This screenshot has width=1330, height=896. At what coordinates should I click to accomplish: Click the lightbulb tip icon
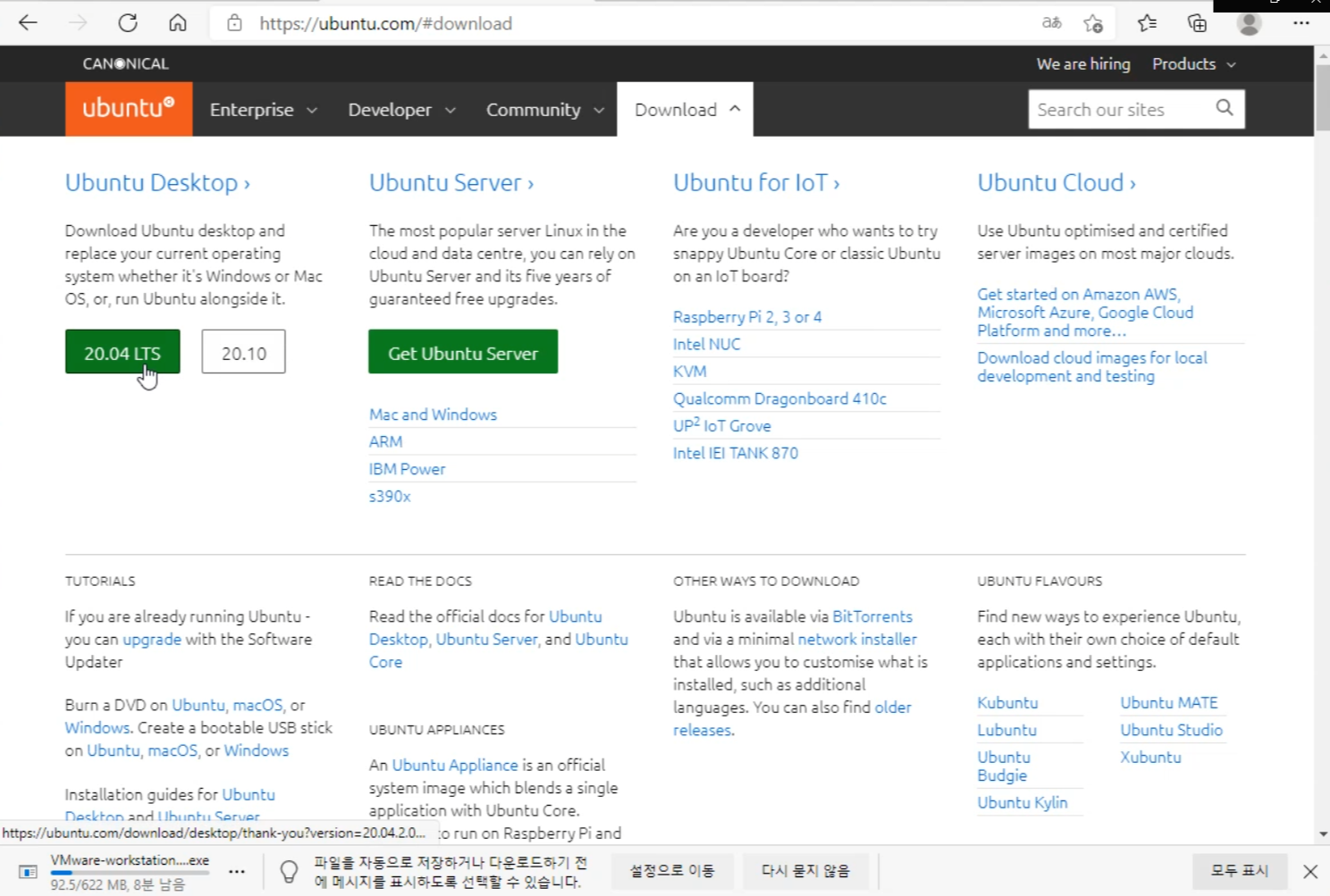(289, 871)
